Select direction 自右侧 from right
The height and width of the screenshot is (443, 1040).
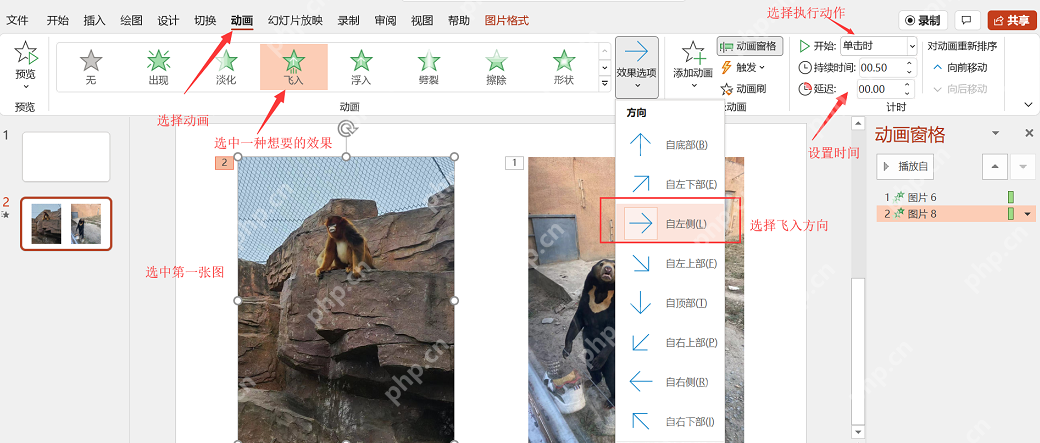[x=669, y=382]
